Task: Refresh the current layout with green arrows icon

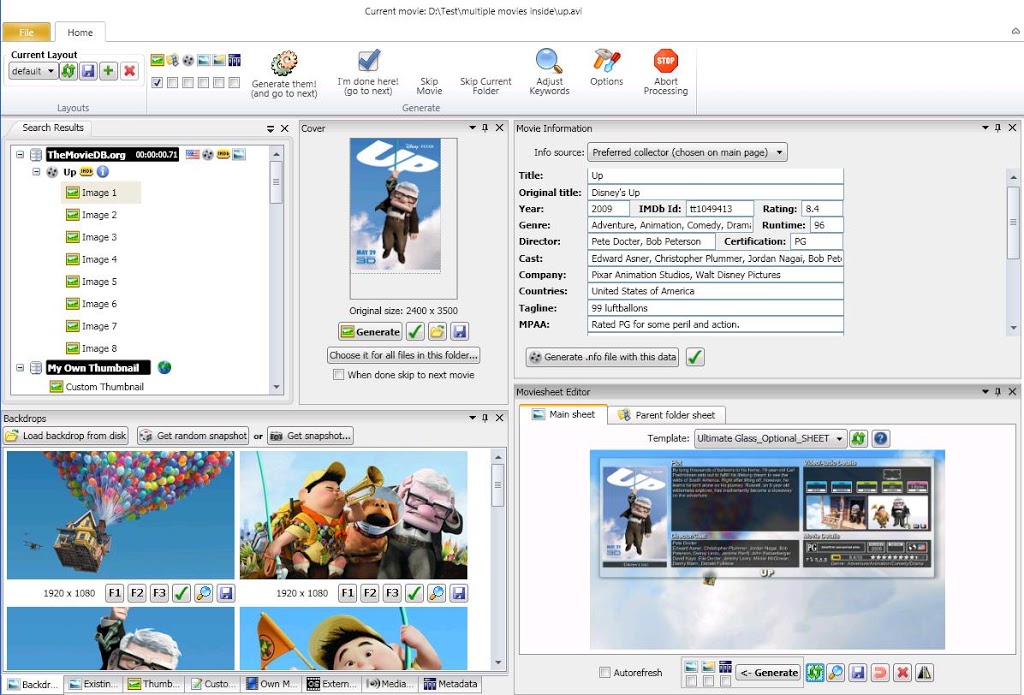Action: (x=69, y=71)
